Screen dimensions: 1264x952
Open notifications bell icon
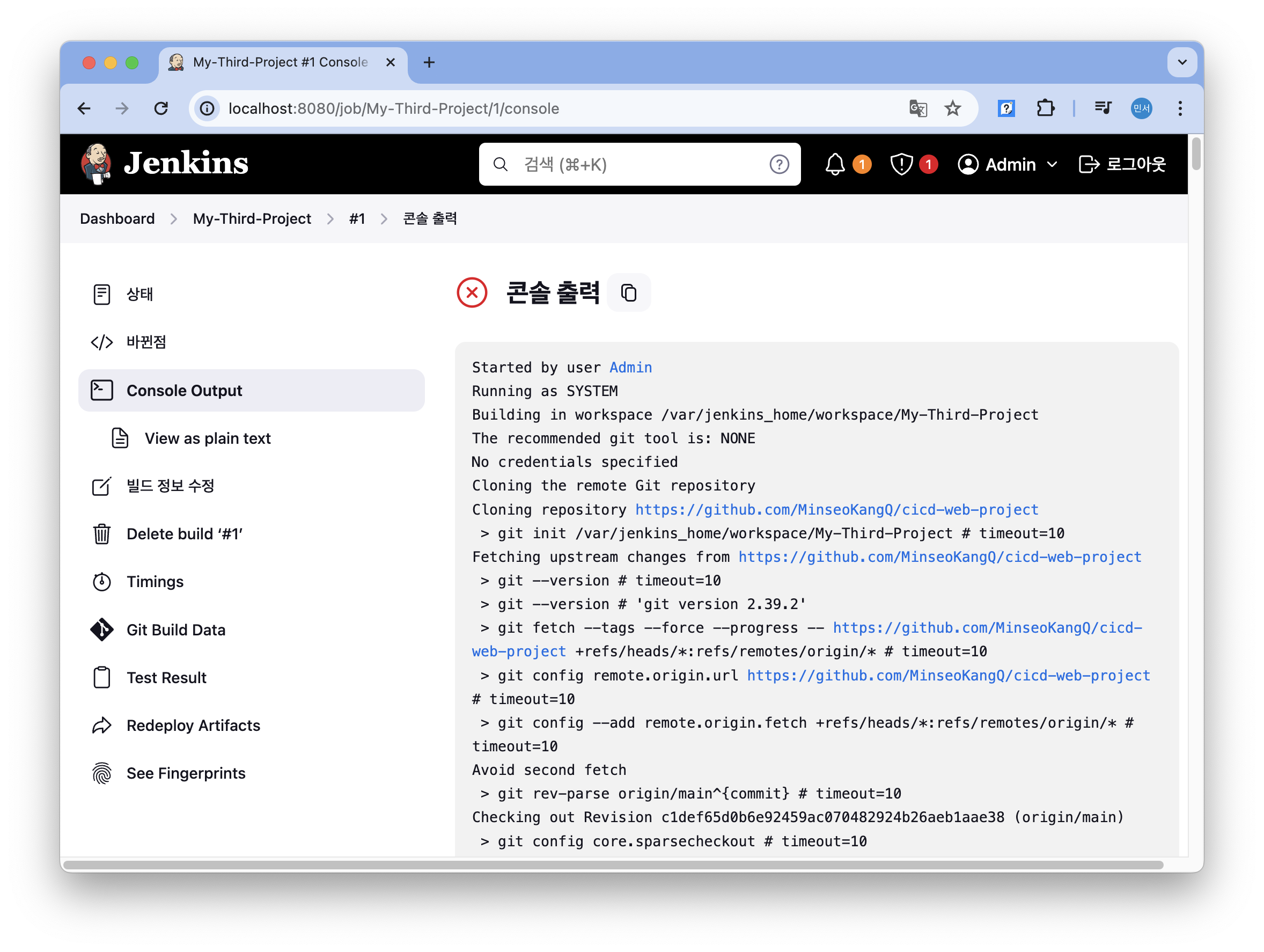[x=835, y=165]
